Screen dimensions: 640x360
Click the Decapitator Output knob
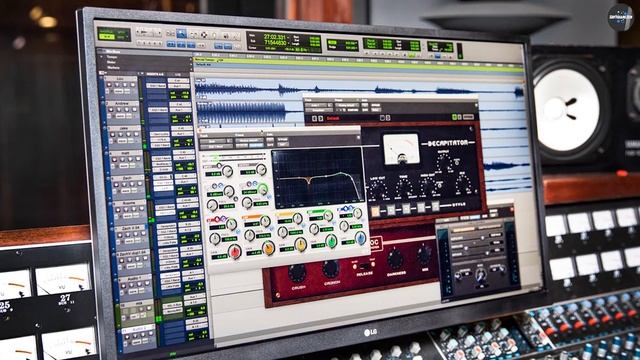pyautogui.click(x=445, y=162)
